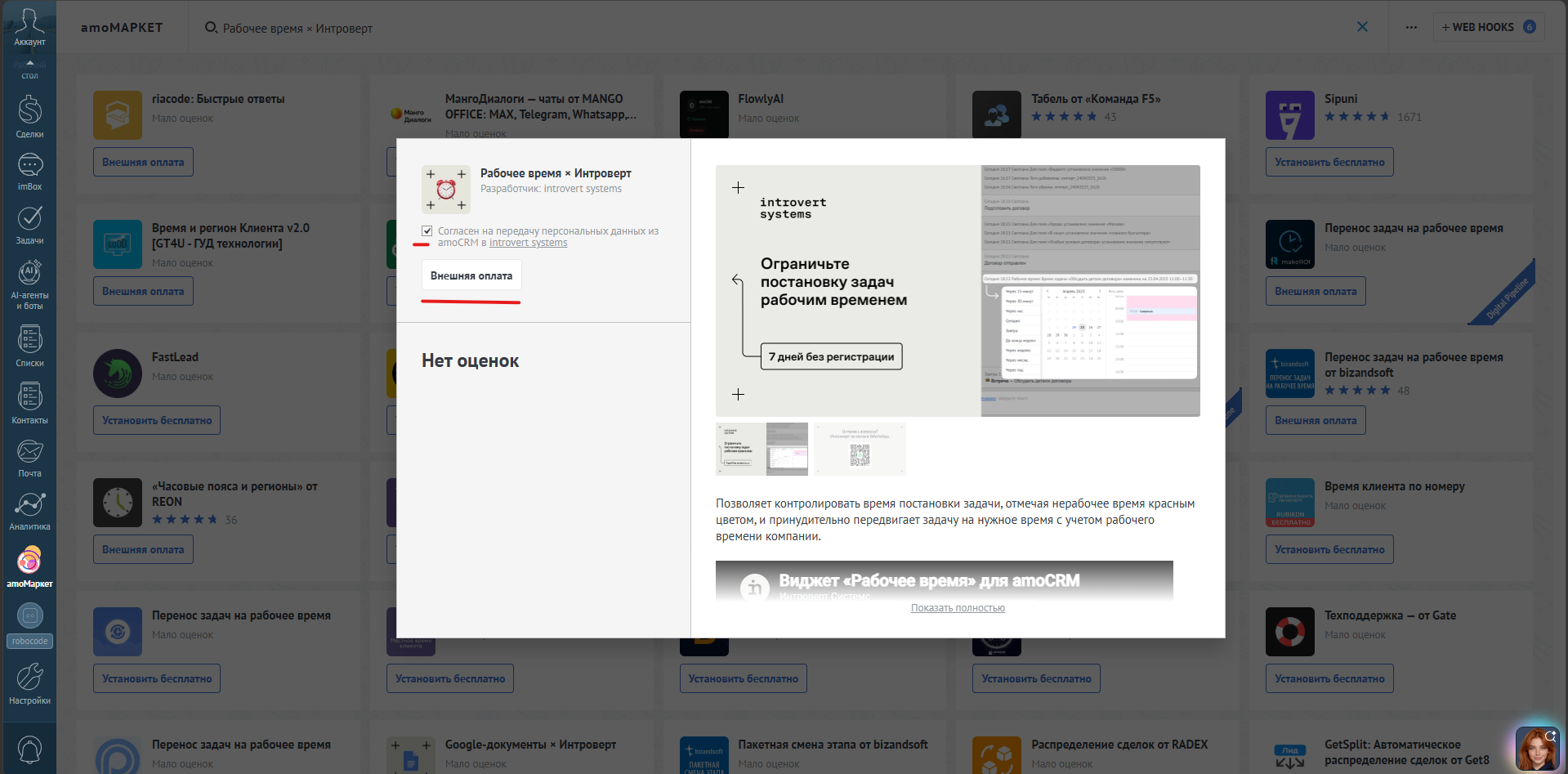Click Установить бесплатно for FastLead
The width and height of the screenshot is (1568, 774).
coord(157,420)
